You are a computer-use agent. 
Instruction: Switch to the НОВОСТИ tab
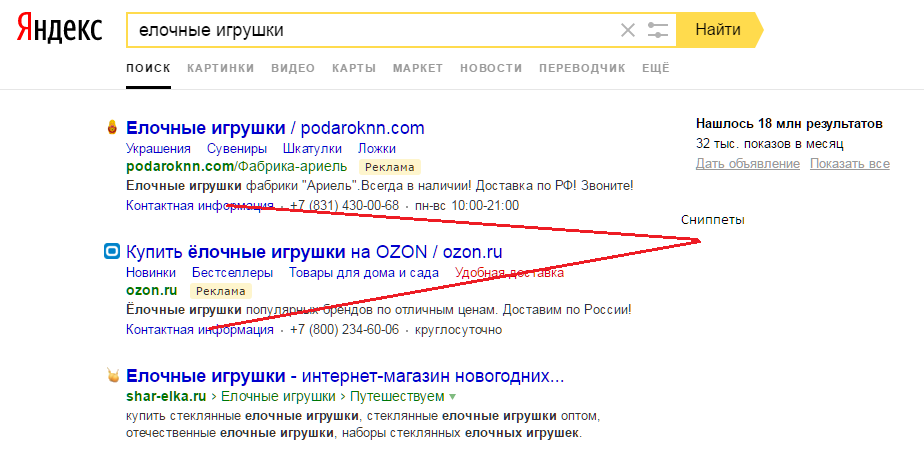[491, 68]
